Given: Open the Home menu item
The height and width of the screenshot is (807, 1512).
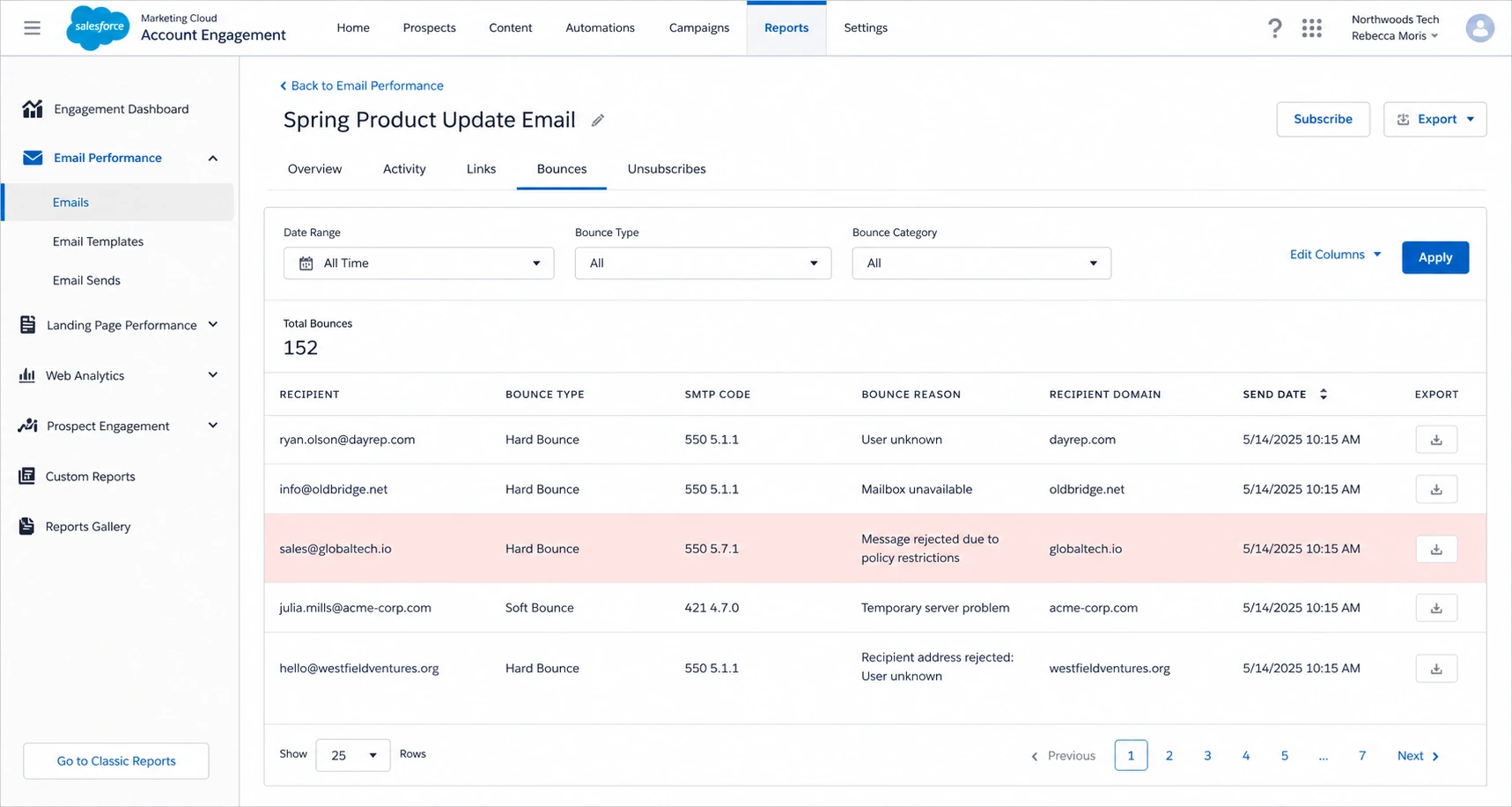Looking at the screenshot, I should coord(353,28).
